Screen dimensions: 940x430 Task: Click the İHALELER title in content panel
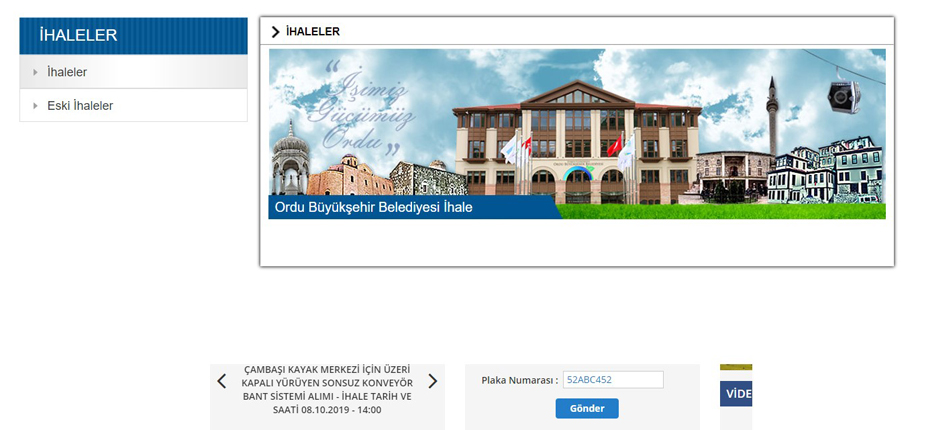click(313, 32)
